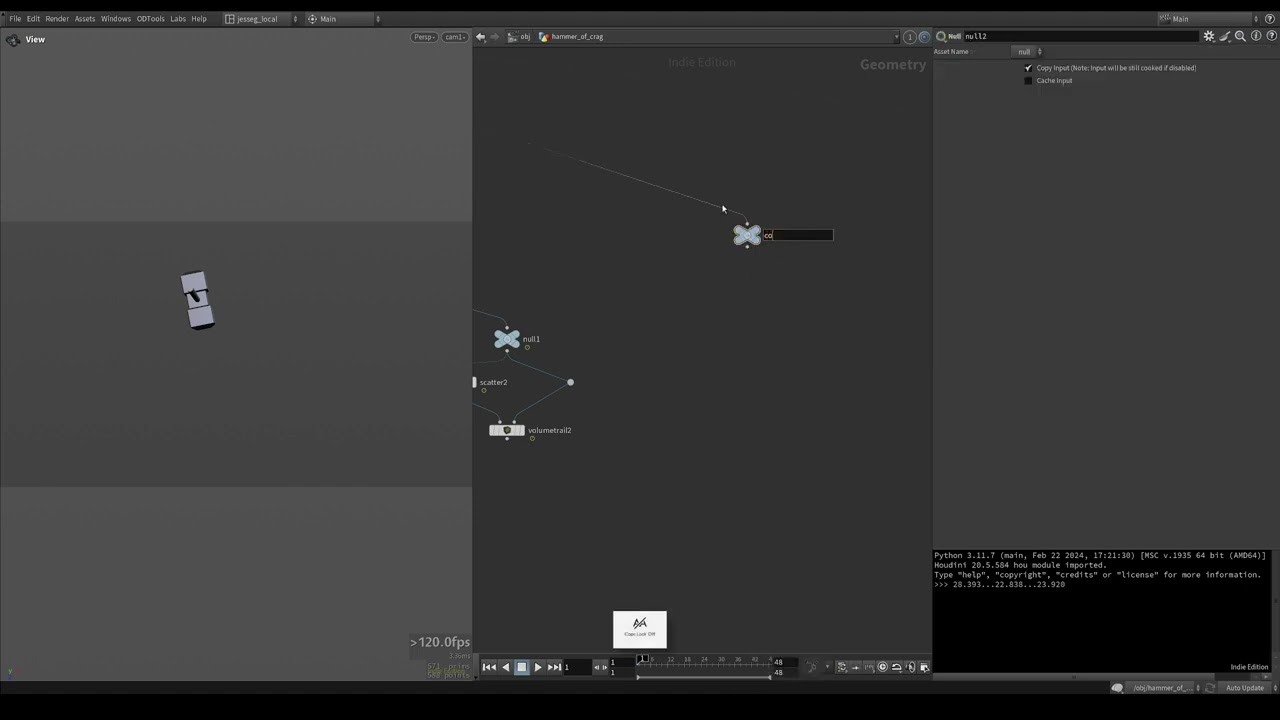Open the Render menu
The height and width of the screenshot is (720, 1280).
coord(57,19)
